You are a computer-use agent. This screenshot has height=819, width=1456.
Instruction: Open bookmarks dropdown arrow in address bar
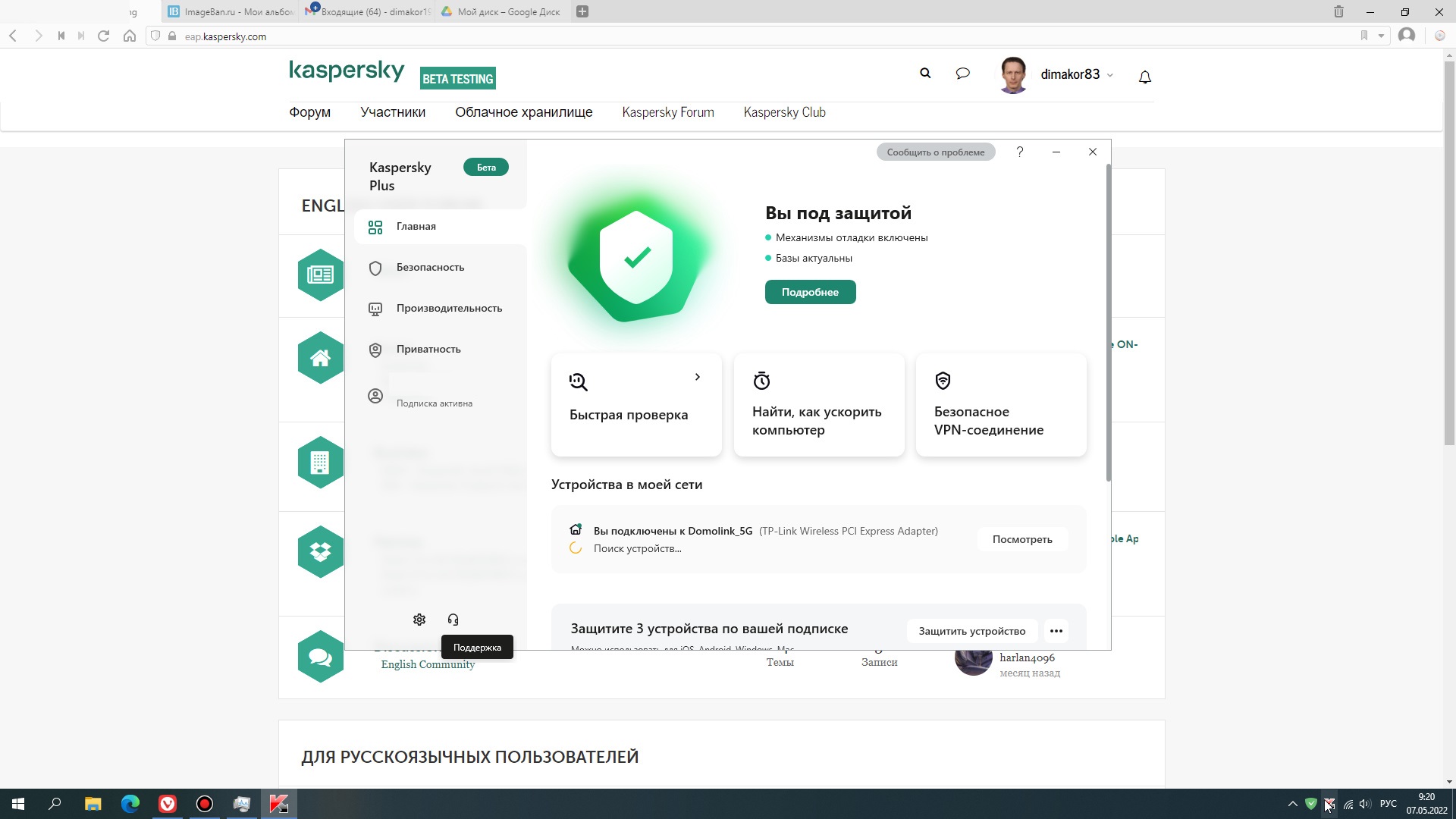tap(1381, 36)
